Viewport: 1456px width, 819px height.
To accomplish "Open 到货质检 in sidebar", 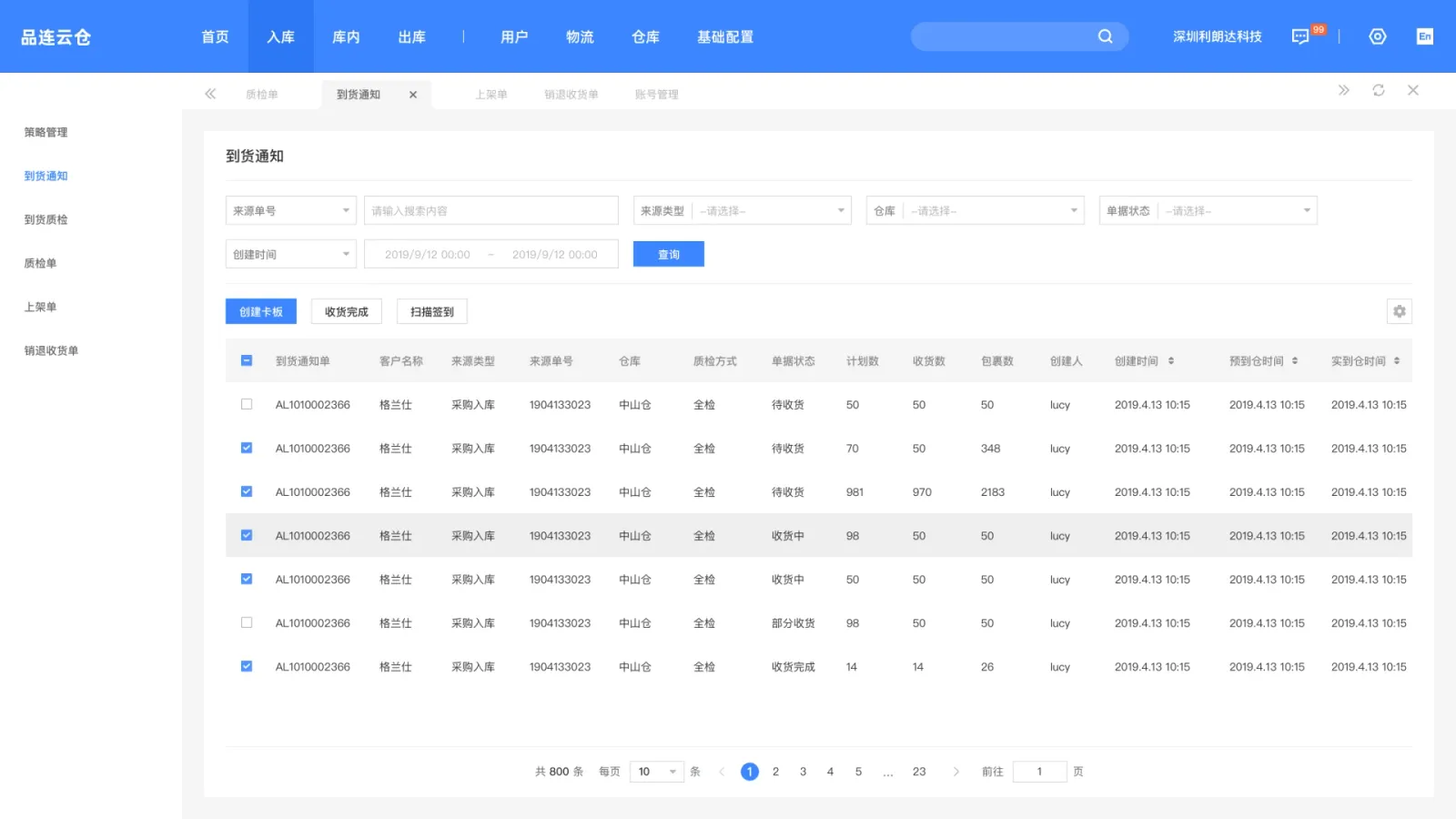I will (45, 219).
